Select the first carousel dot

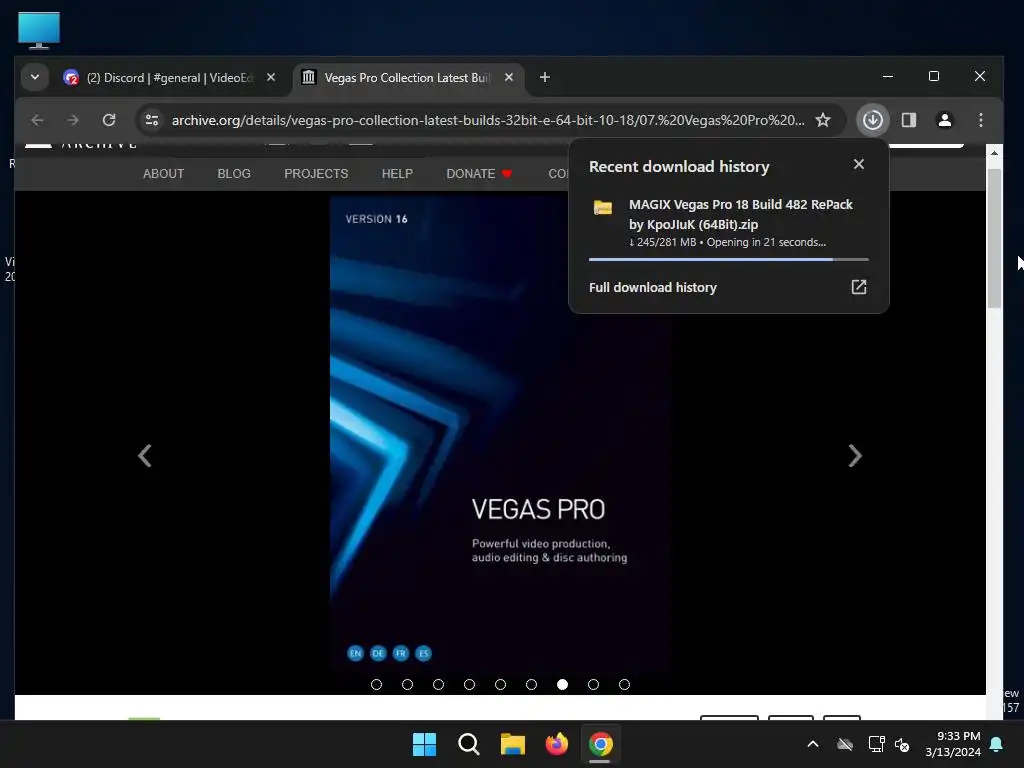click(376, 684)
